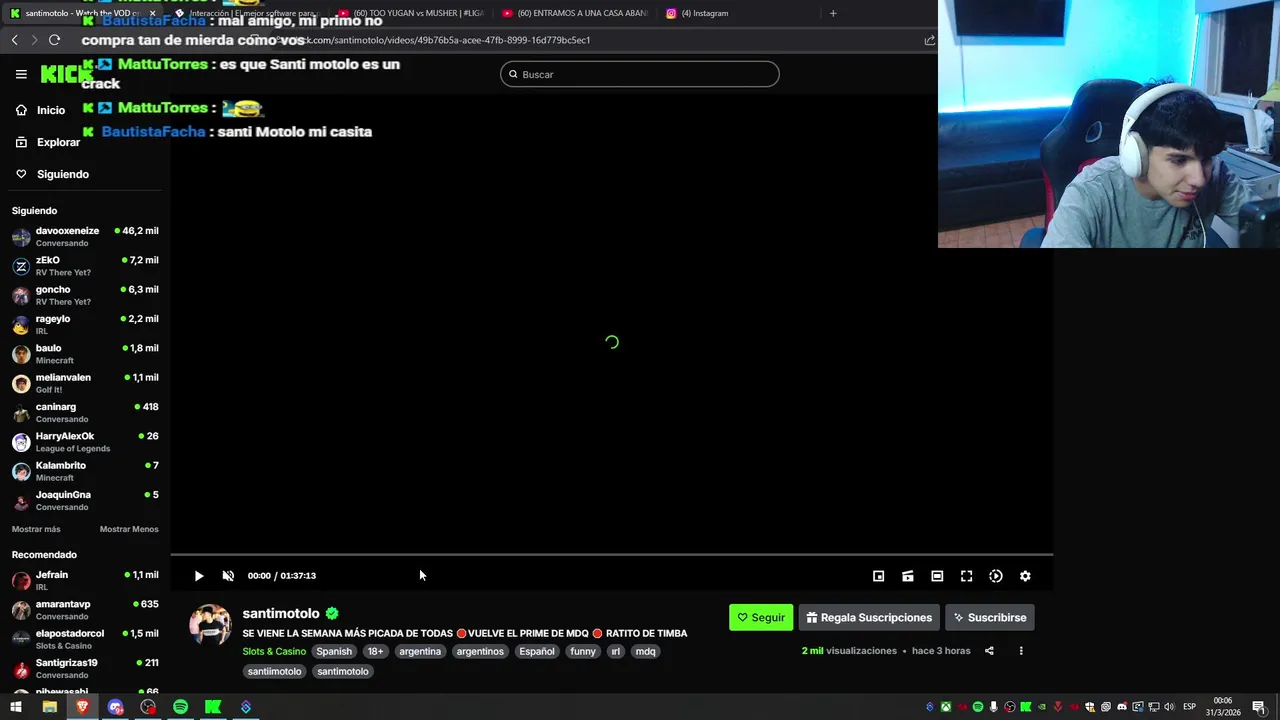Open Kalambrito channel in the sidebar
The image size is (1280, 720).
pos(85,471)
